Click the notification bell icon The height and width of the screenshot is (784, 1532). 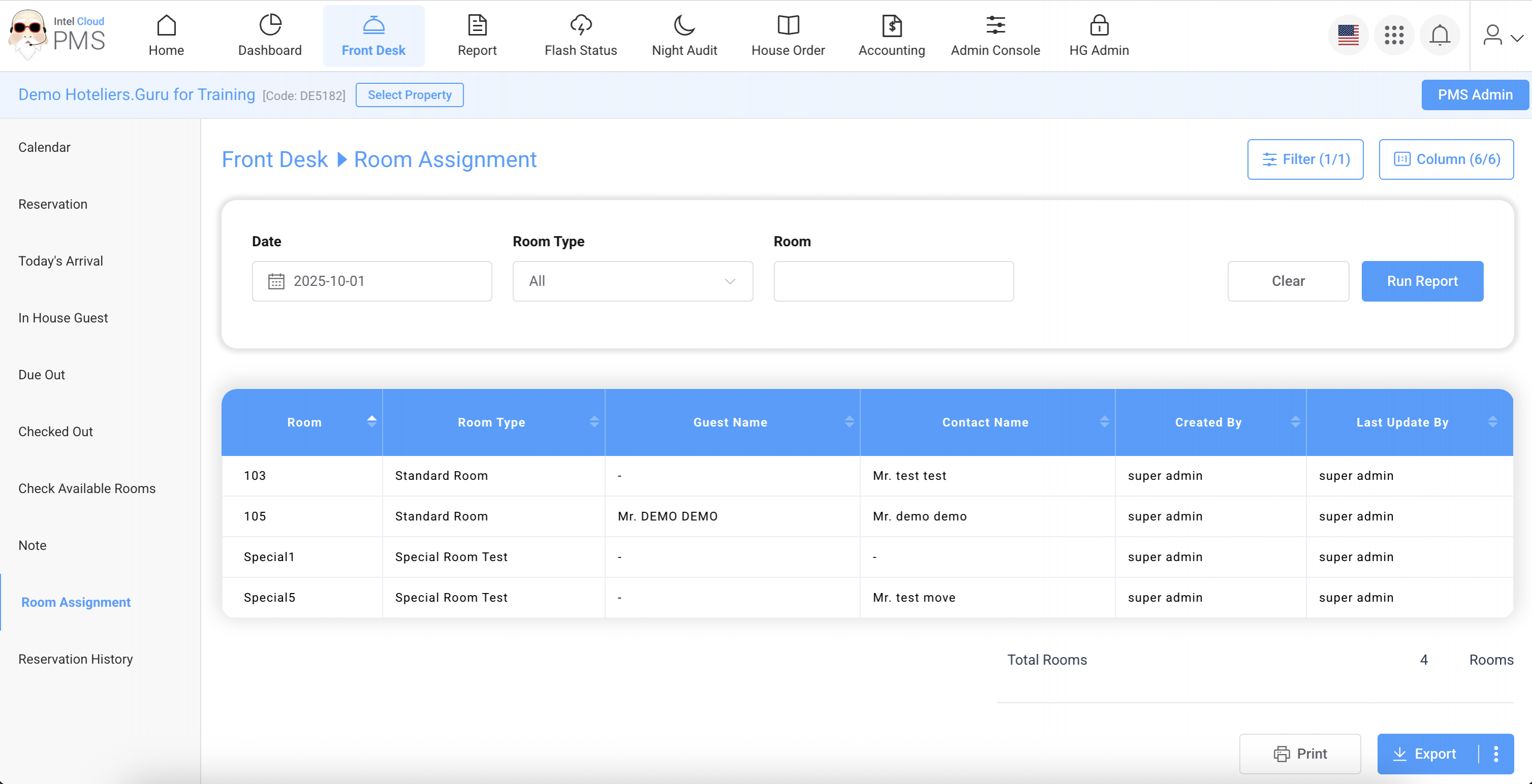[x=1439, y=35]
